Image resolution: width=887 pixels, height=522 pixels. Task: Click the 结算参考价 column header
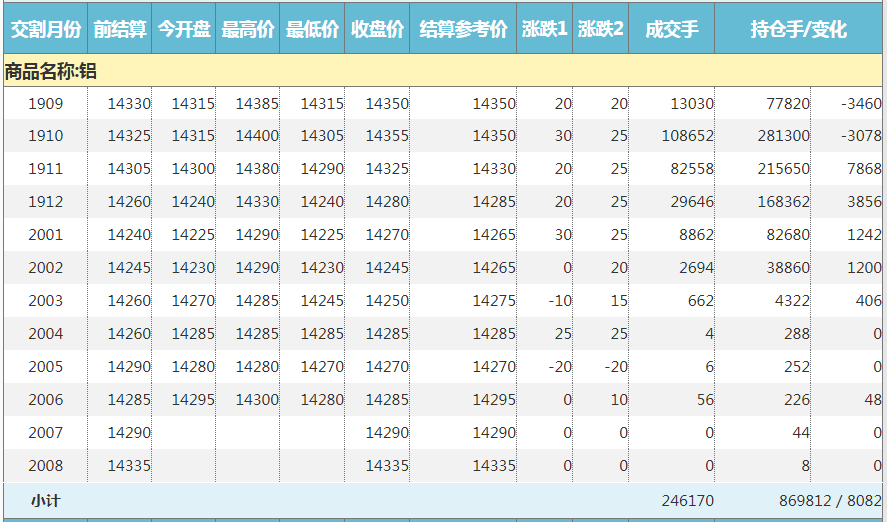[463, 29]
